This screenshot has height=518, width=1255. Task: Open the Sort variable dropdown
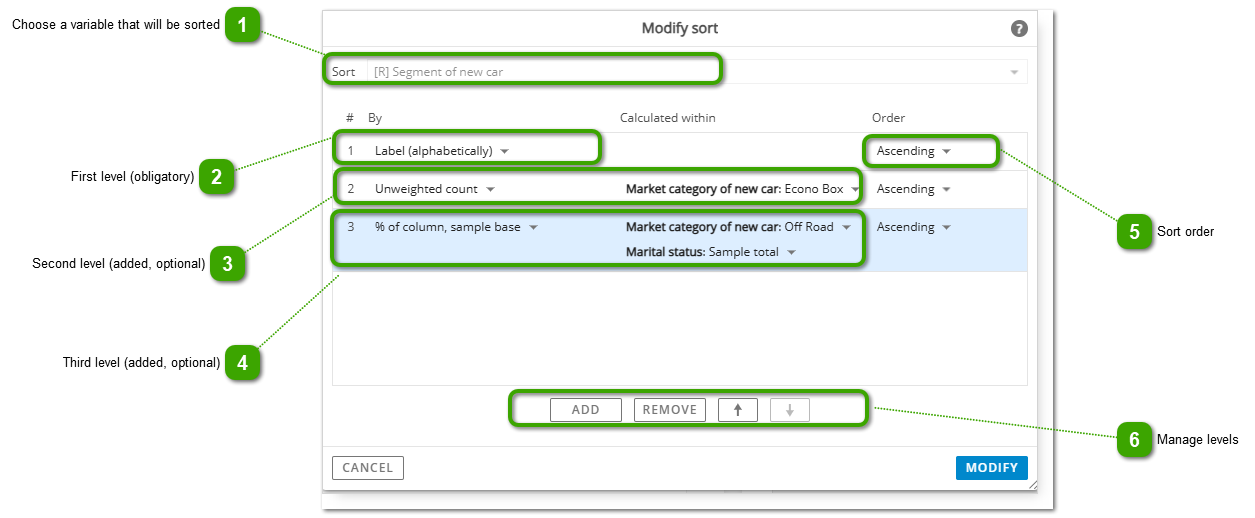pyautogui.click(x=696, y=72)
